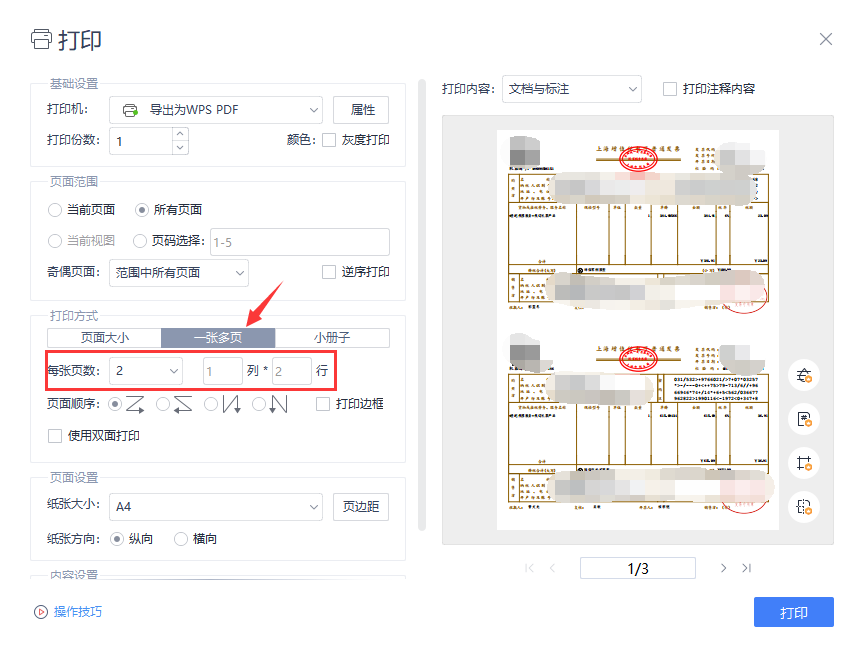Increase print copies with up arrow
Image resolution: width=847 pixels, height=651 pixels.
(x=180, y=133)
